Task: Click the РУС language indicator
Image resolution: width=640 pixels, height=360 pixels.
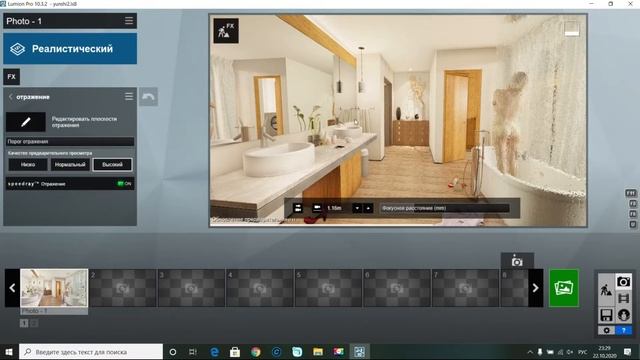Action: (583, 352)
